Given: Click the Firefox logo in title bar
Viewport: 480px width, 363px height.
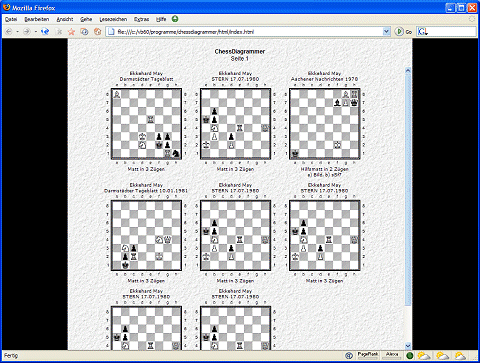Looking at the screenshot, I should (7, 7).
